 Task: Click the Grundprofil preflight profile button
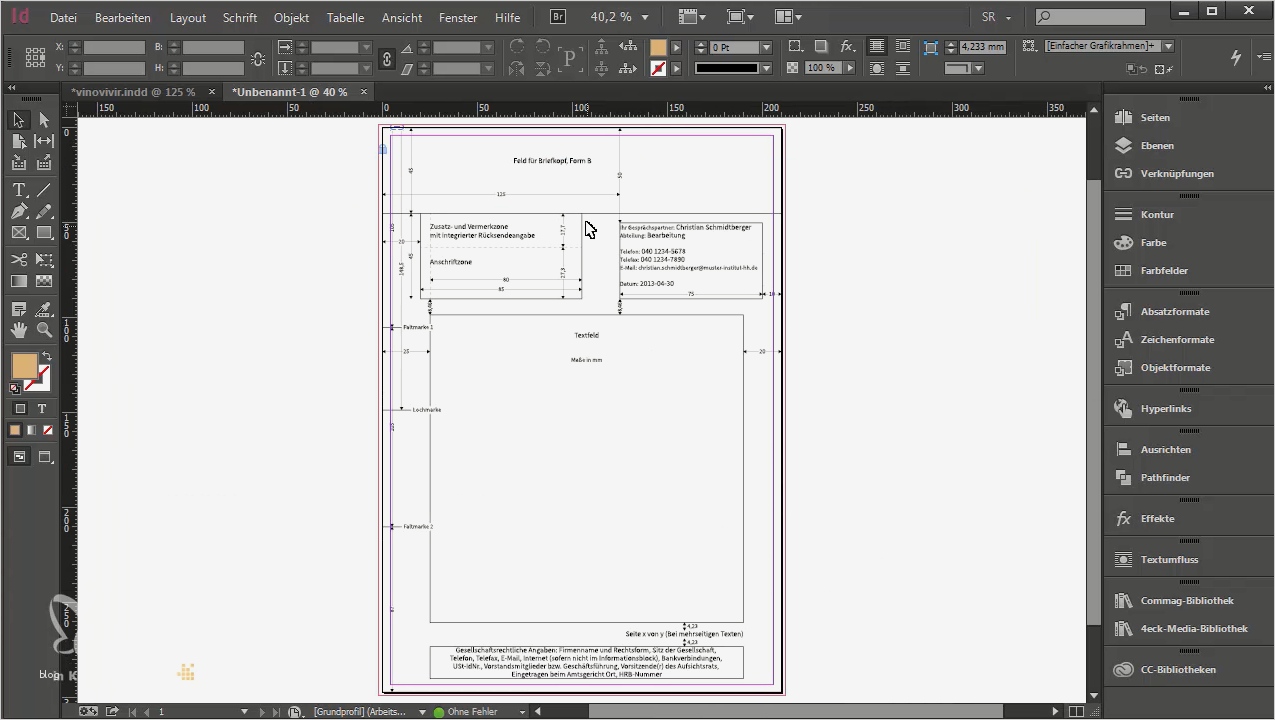[x=360, y=711]
